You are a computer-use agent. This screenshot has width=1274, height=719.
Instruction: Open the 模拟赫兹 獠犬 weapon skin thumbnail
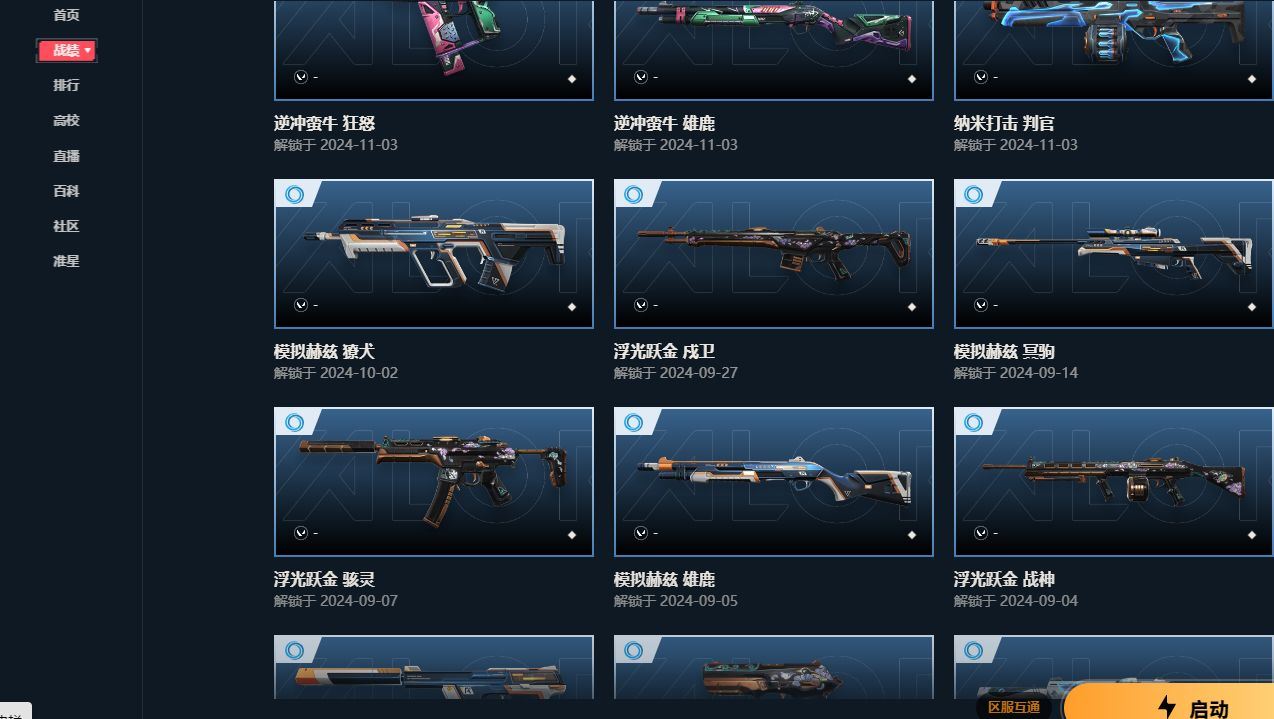(434, 254)
